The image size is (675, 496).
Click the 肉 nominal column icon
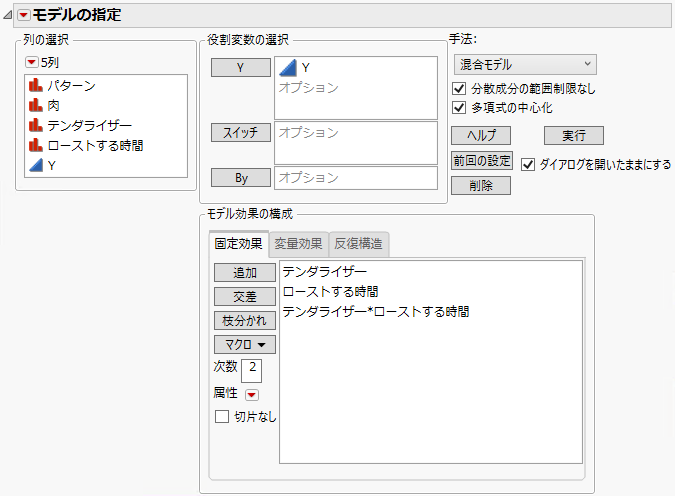click(x=36, y=106)
